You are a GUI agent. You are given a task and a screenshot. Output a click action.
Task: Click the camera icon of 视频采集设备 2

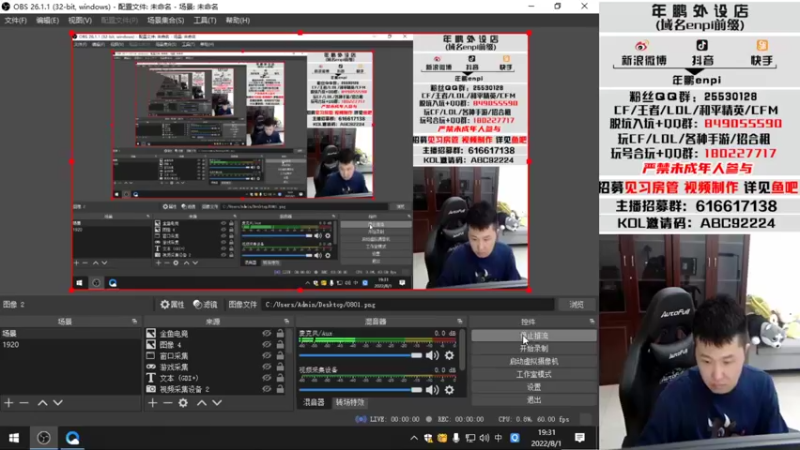pos(151,389)
